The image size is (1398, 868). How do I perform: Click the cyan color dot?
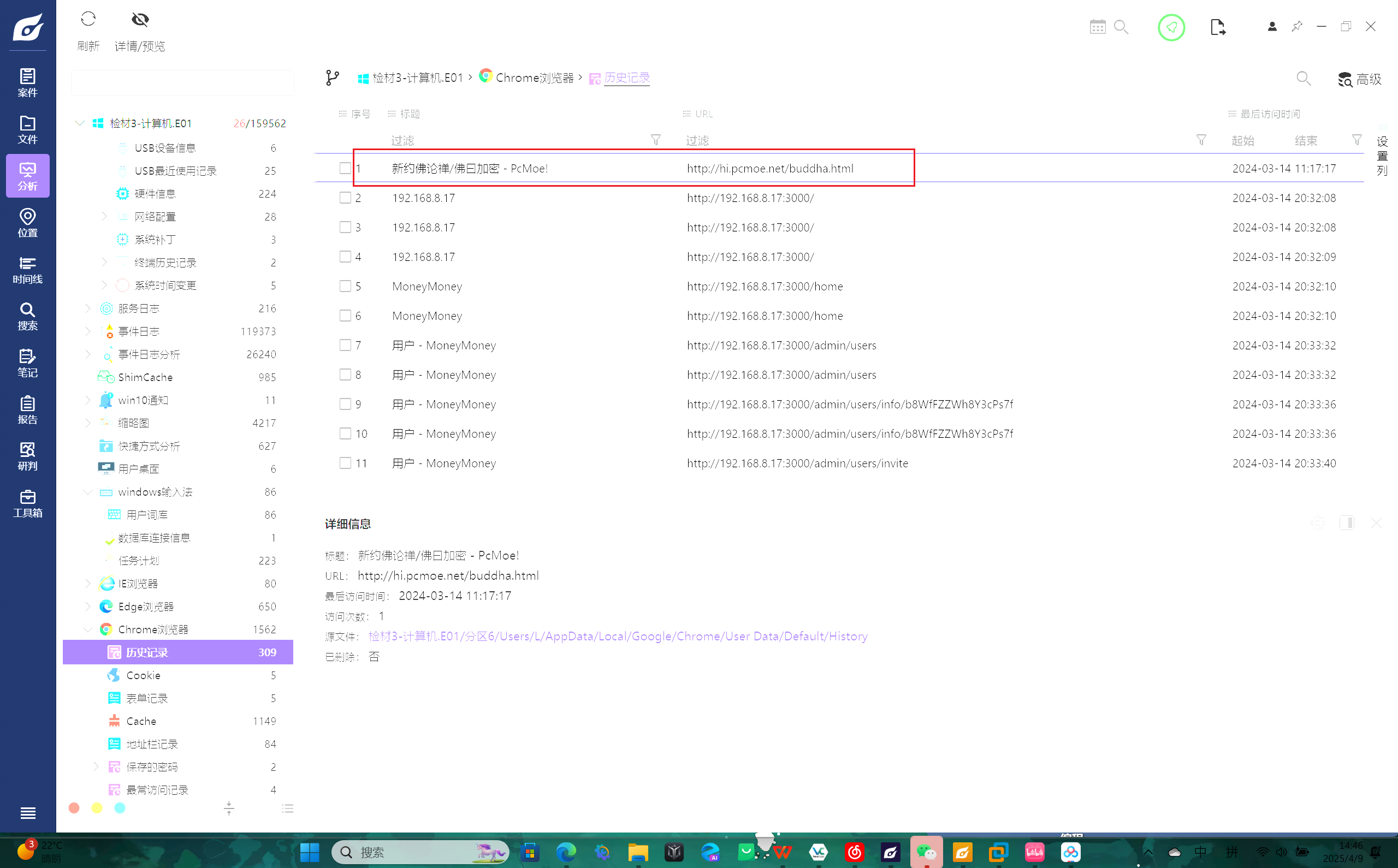click(120, 808)
